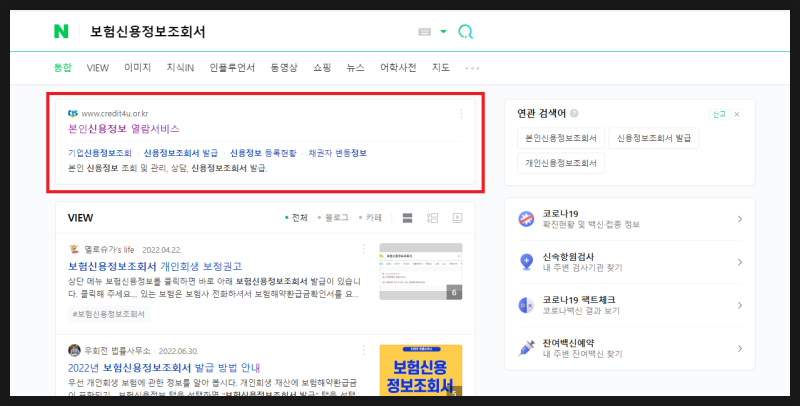Open the yellow 보험신용 정보조회서 thumbnail

point(421,370)
